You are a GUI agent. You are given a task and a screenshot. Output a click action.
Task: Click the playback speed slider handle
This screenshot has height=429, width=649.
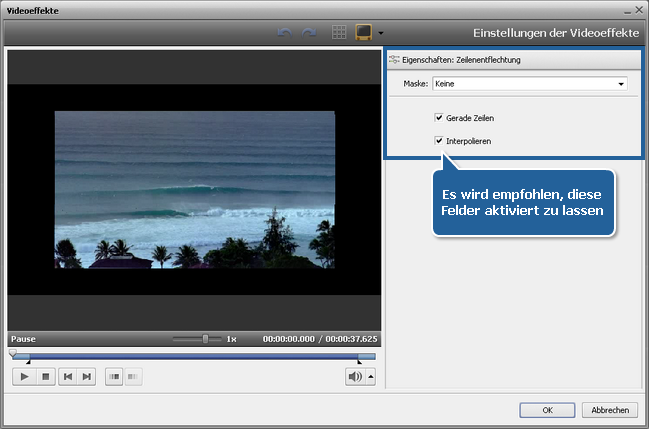click(205, 339)
